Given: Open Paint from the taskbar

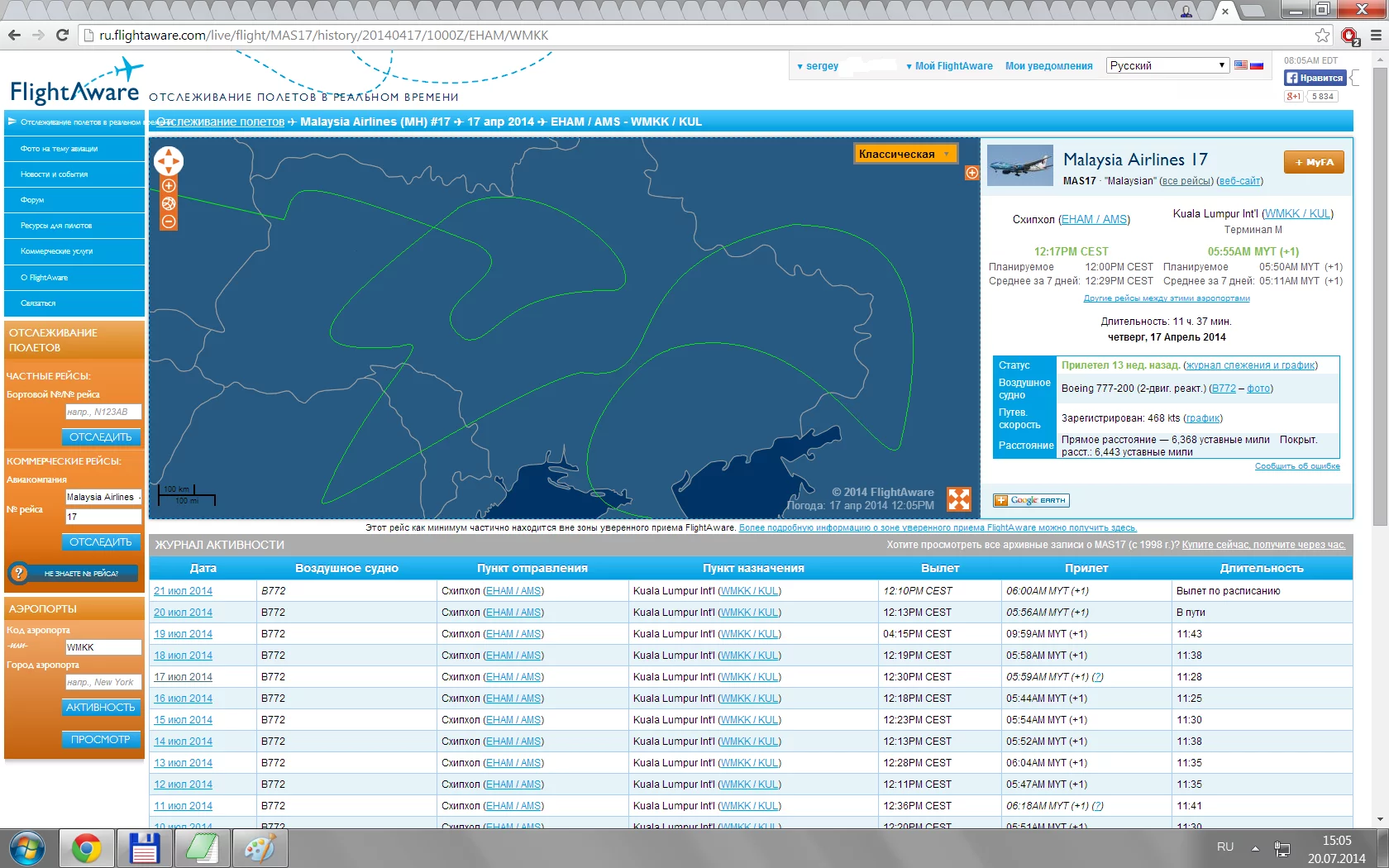Looking at the screenshot, I should (259, 849).
